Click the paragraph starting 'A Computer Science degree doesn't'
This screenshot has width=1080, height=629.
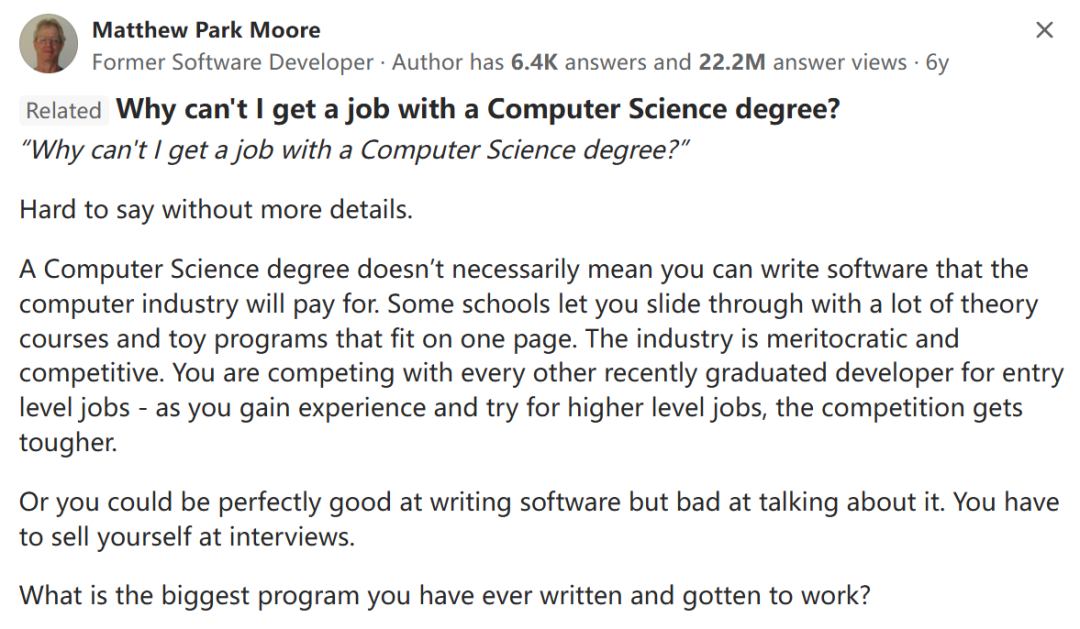pyautogui.click(x=541, y=355)
